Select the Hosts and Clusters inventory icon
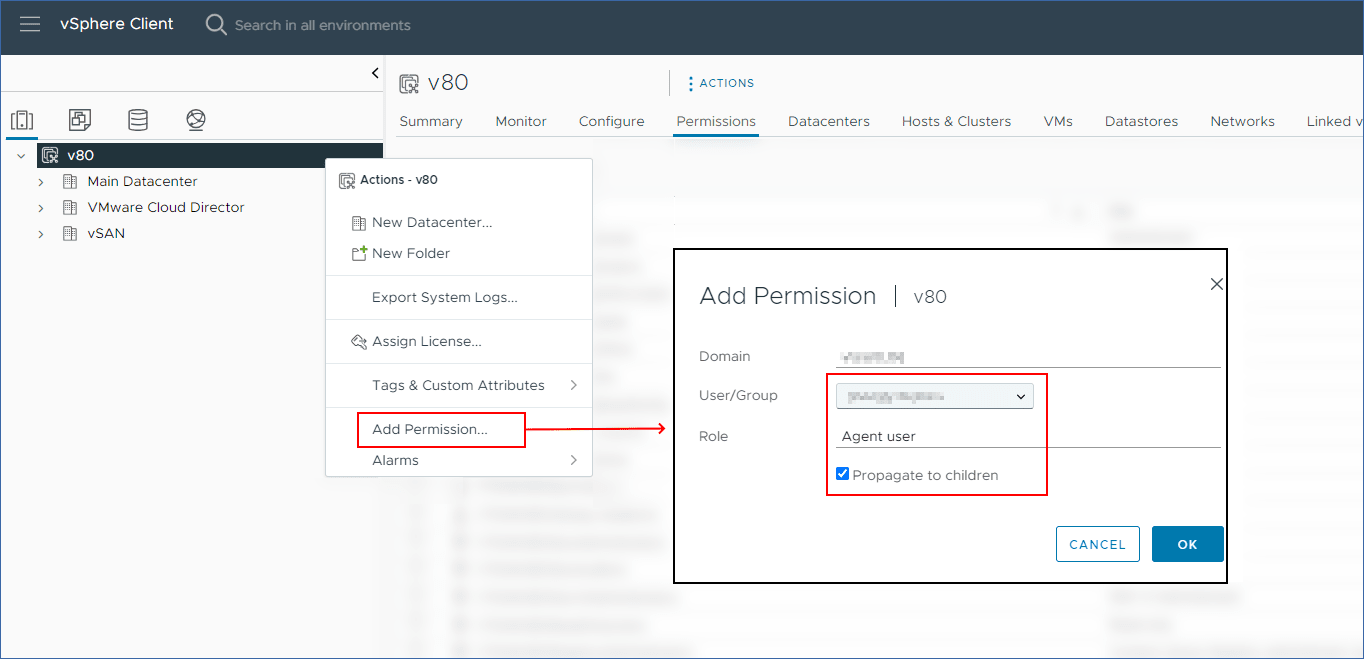Image resolution: width=1364 pixels, height=659 pixels. (x=22, y=121)
